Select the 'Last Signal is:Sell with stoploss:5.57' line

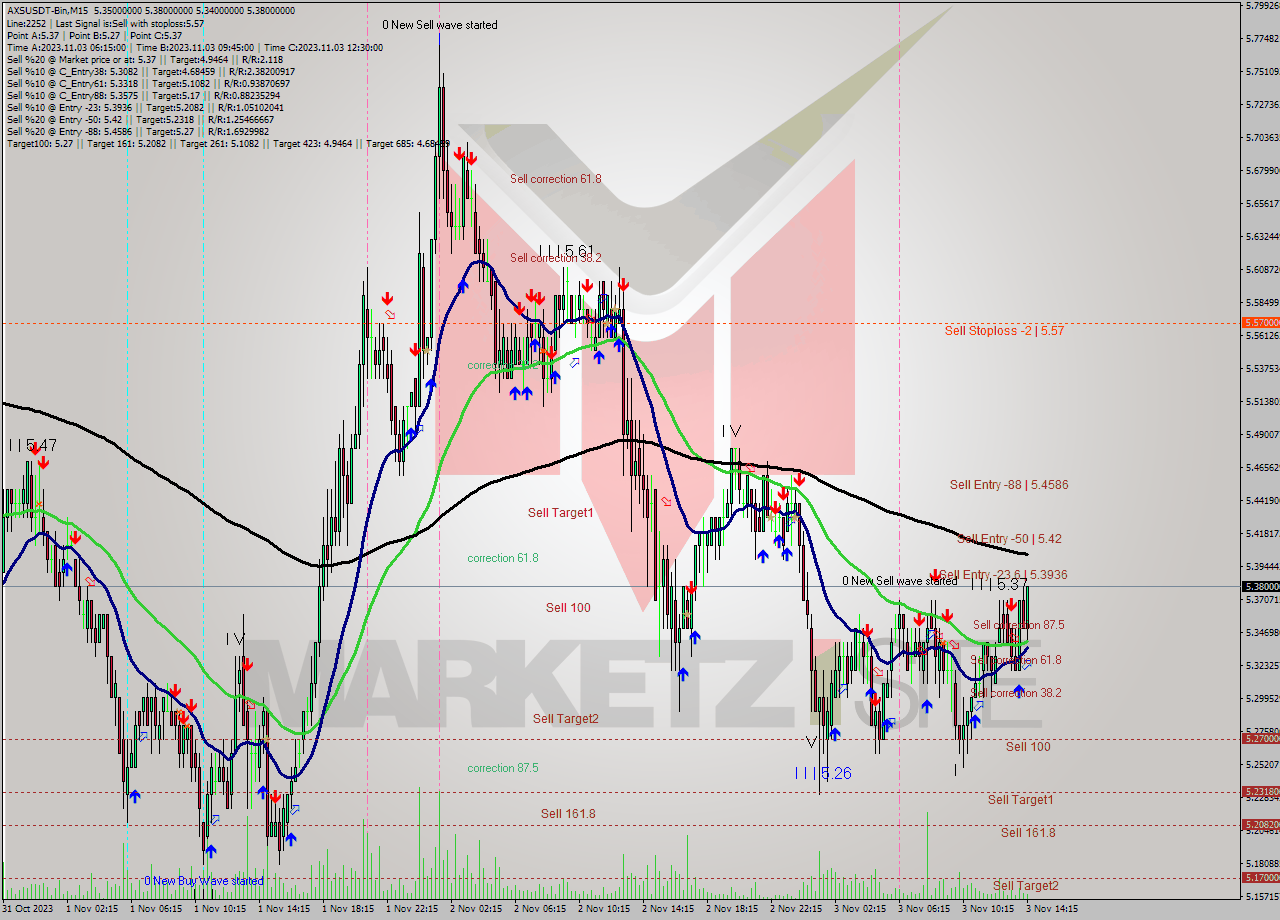[x=128, y=23]
